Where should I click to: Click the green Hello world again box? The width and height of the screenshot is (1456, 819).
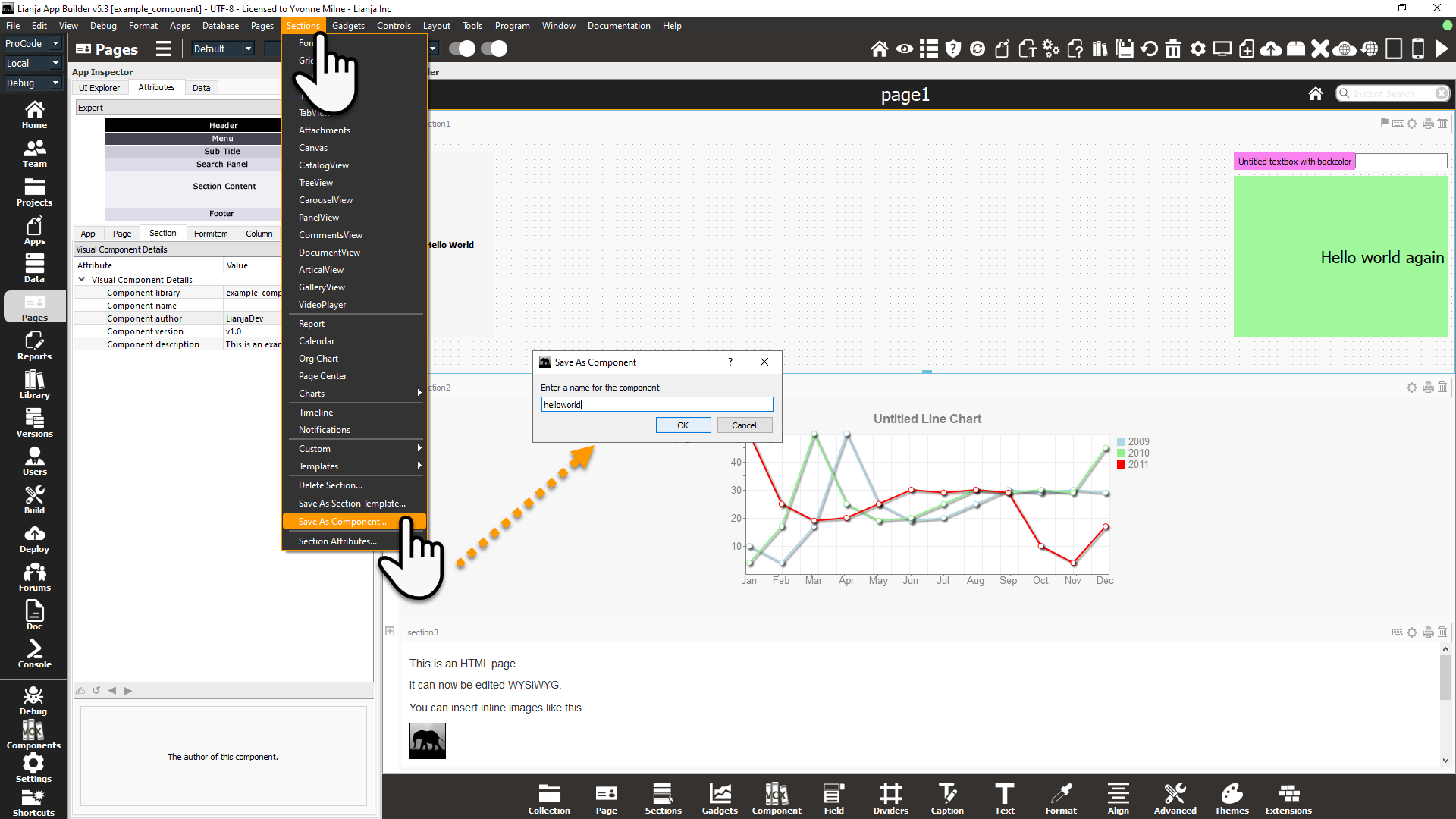click(x=1340, y=257)
